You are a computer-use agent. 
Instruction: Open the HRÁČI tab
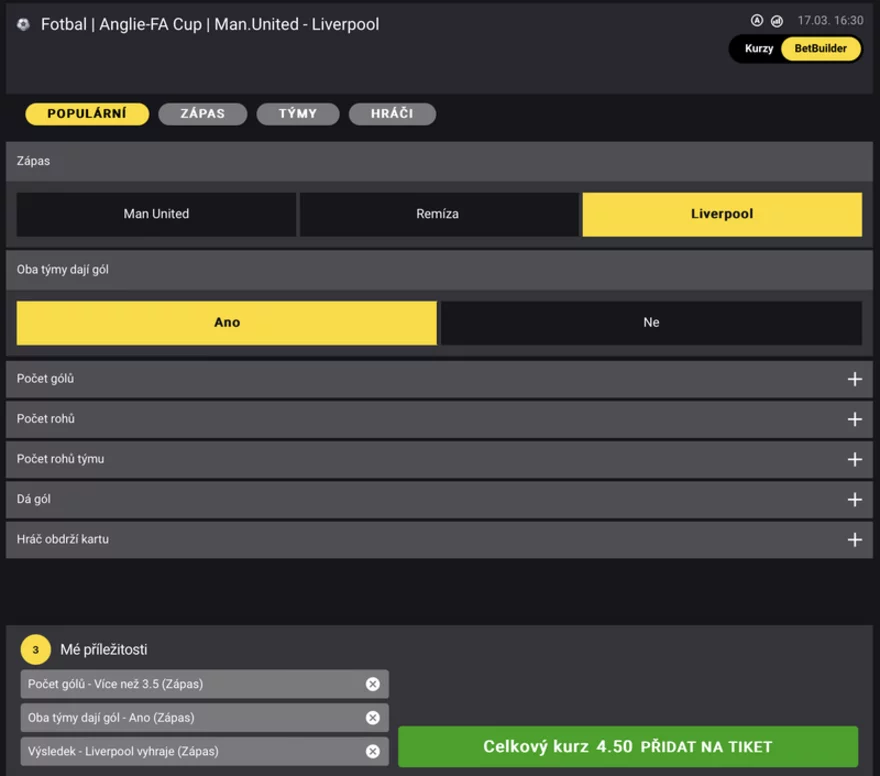pos(392,114)
